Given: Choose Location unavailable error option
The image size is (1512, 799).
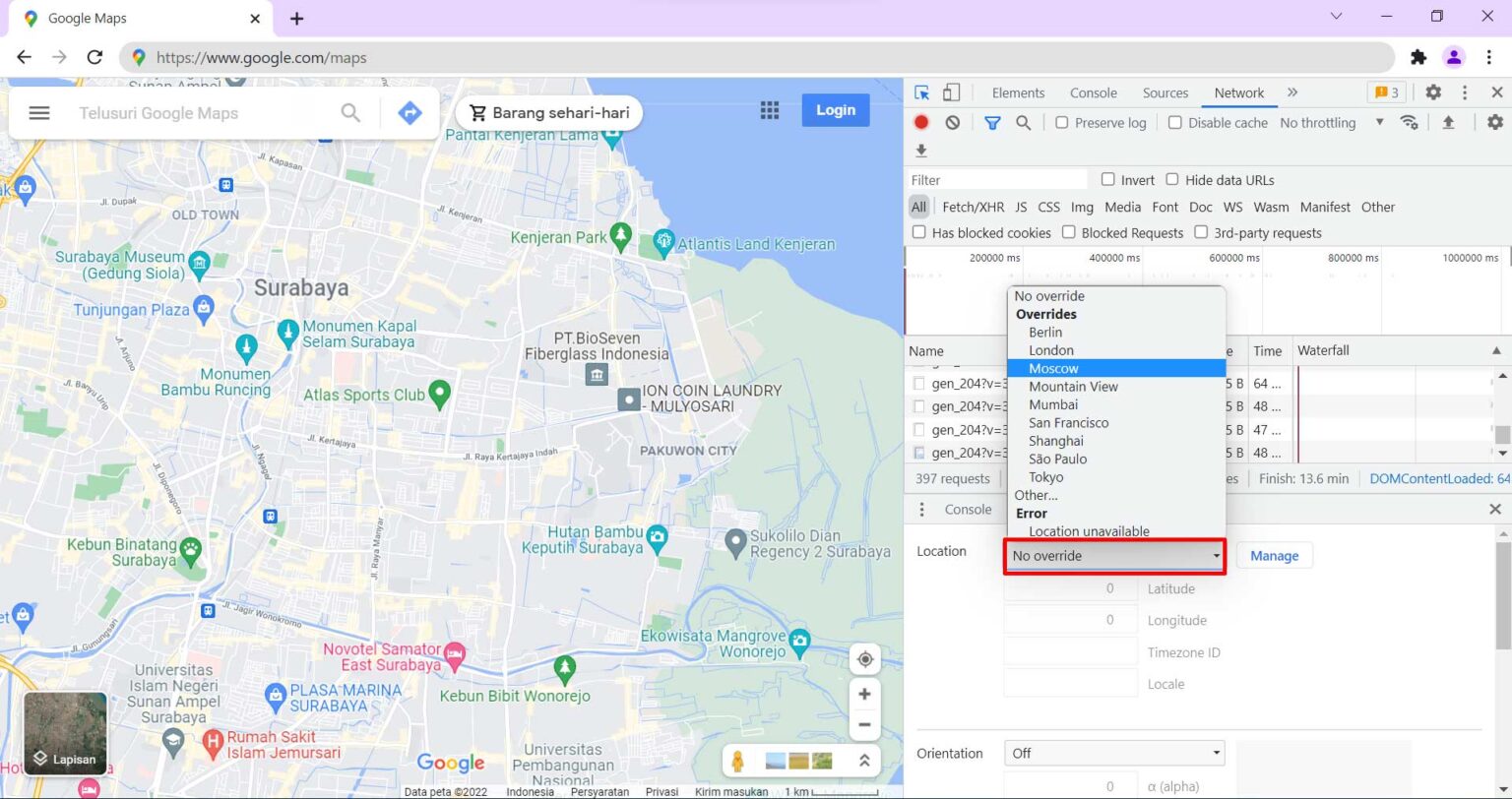Looking at the screenshot, I should pyautogui.click(x=1116, y=531).
